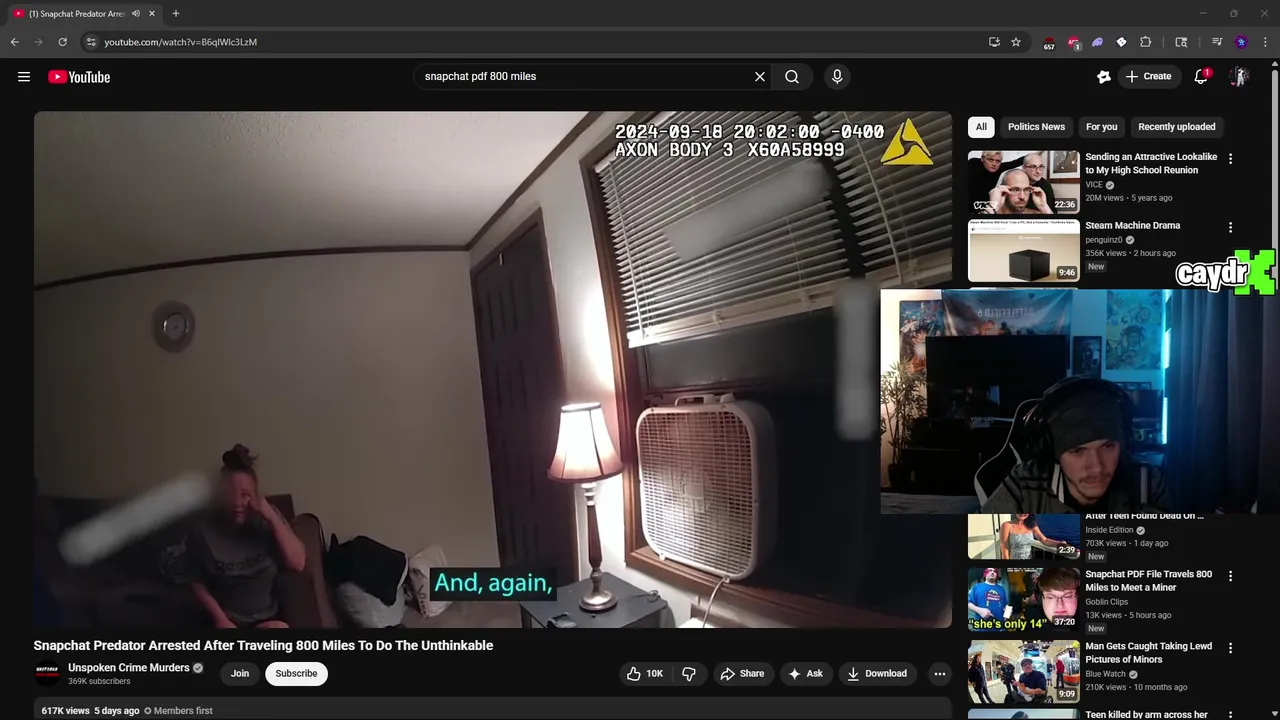The width and height of the screenshot is (1280, 720).
Task: Open Snapchat PDF File Travels title link
Action: point(1148,581)
